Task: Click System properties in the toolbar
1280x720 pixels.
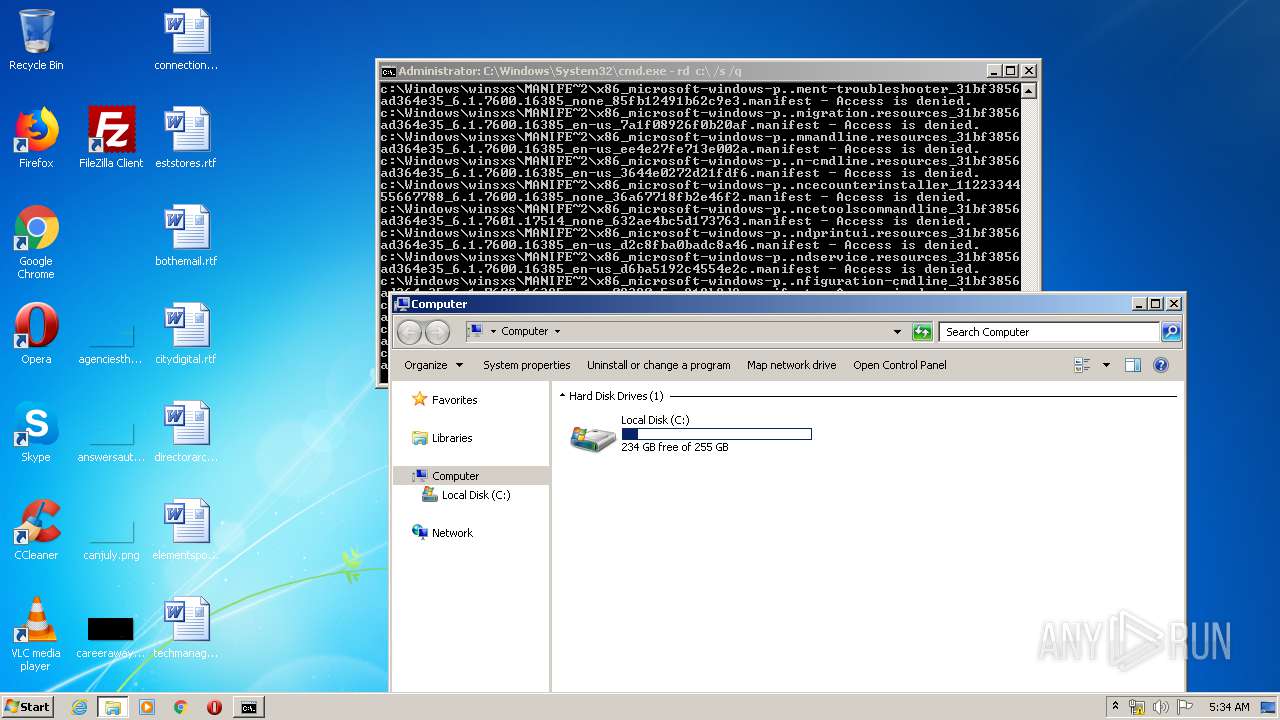Action: (x=527, y=365)
